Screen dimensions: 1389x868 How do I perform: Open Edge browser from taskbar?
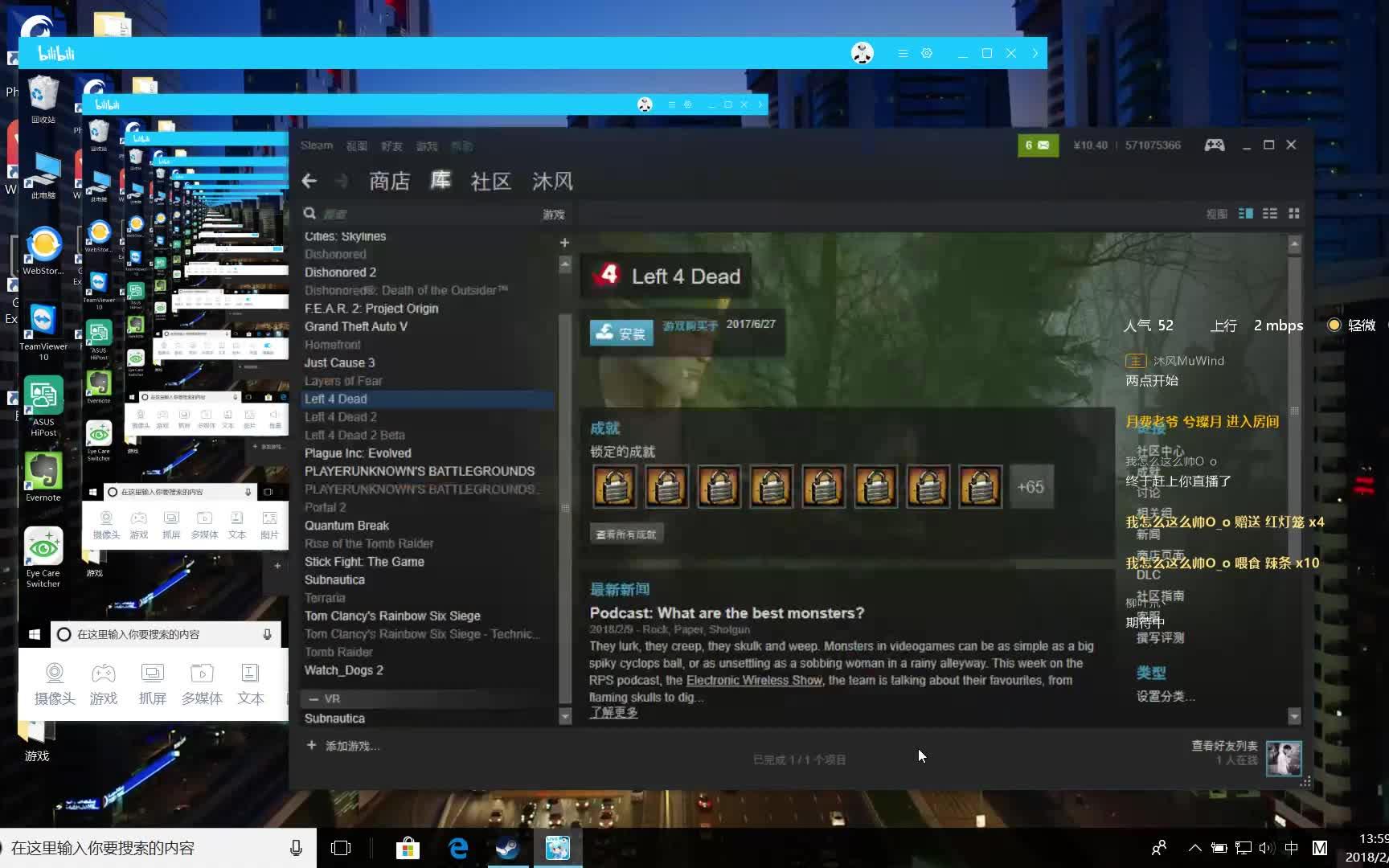(x=458, y=848)
